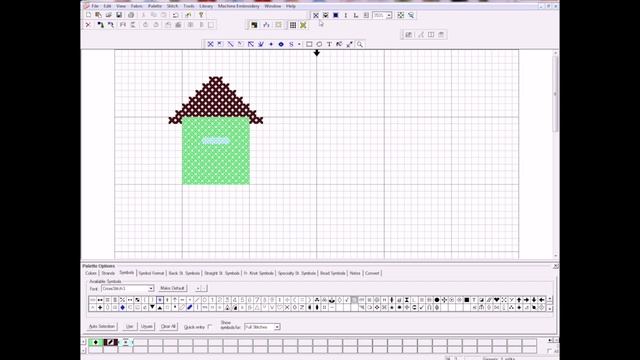Select the French knot dot tool
This screenshot has height=360, width=640.
point(271,44)
